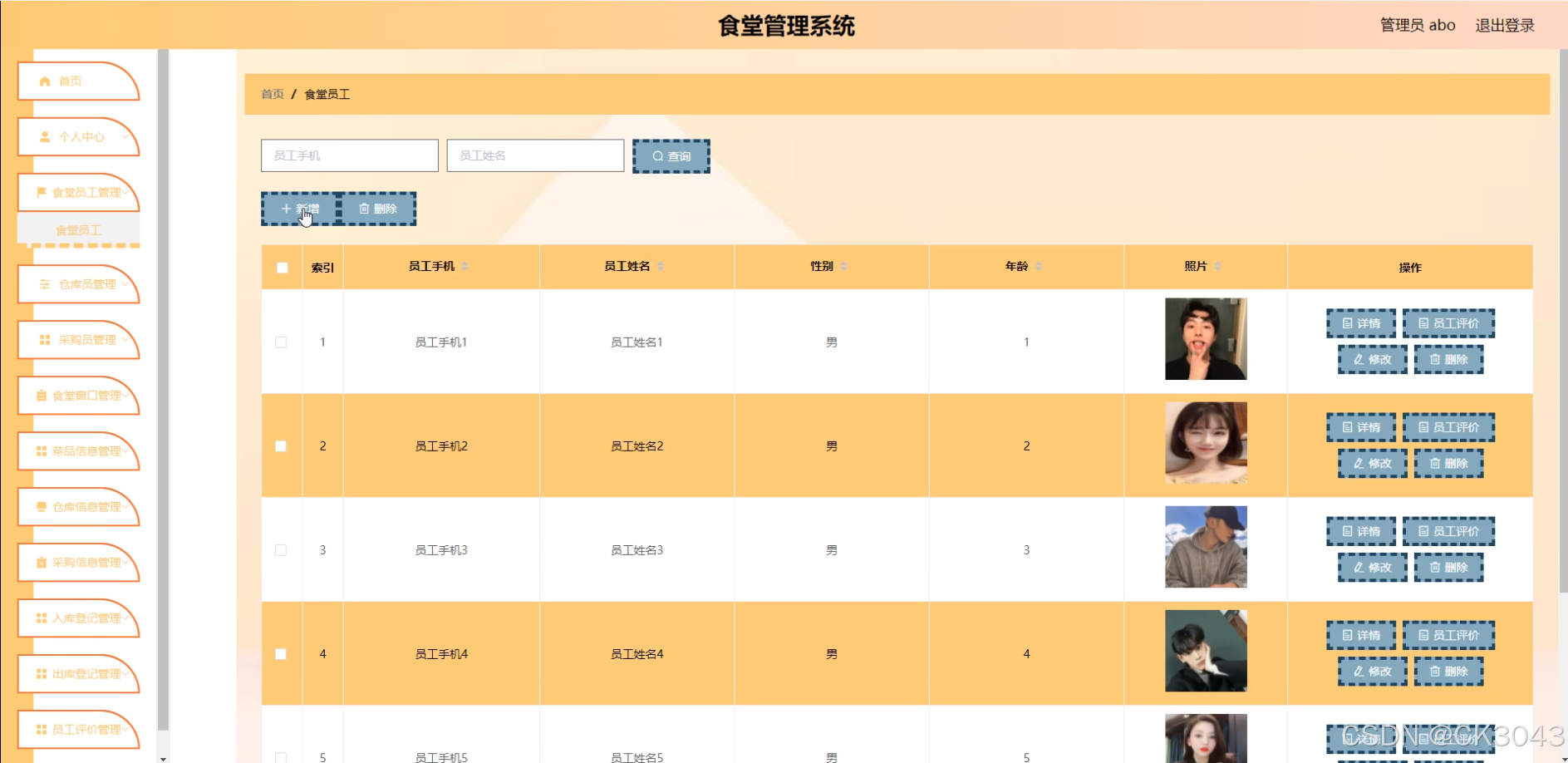Select the 食堂员工 submenu item
This screenshot has width=1568, height=763.
(79, 229)
